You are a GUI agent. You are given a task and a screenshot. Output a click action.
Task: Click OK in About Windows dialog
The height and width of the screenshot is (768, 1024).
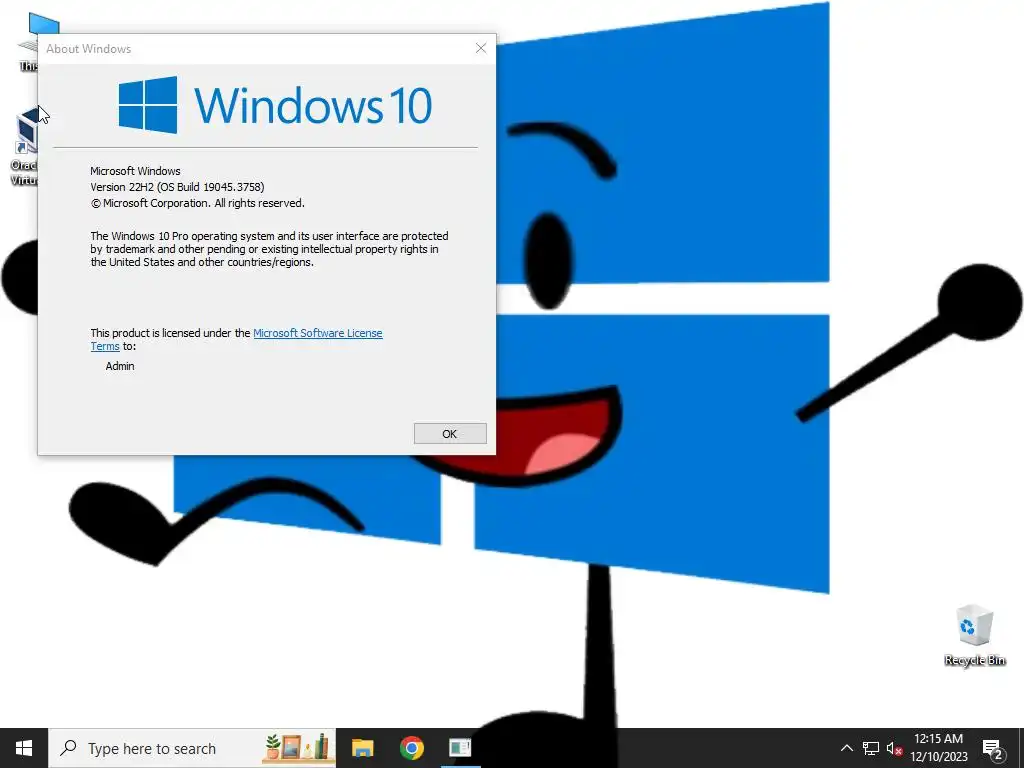coord(450,434)
